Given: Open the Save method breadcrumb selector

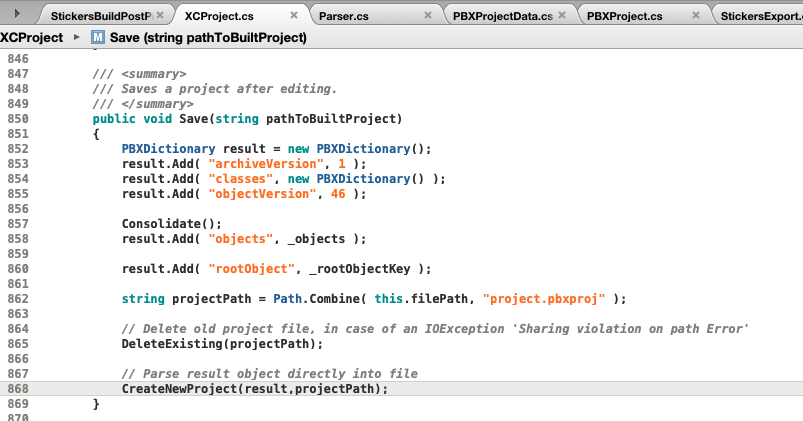Looking at the screenshot, I should (208, 37).
